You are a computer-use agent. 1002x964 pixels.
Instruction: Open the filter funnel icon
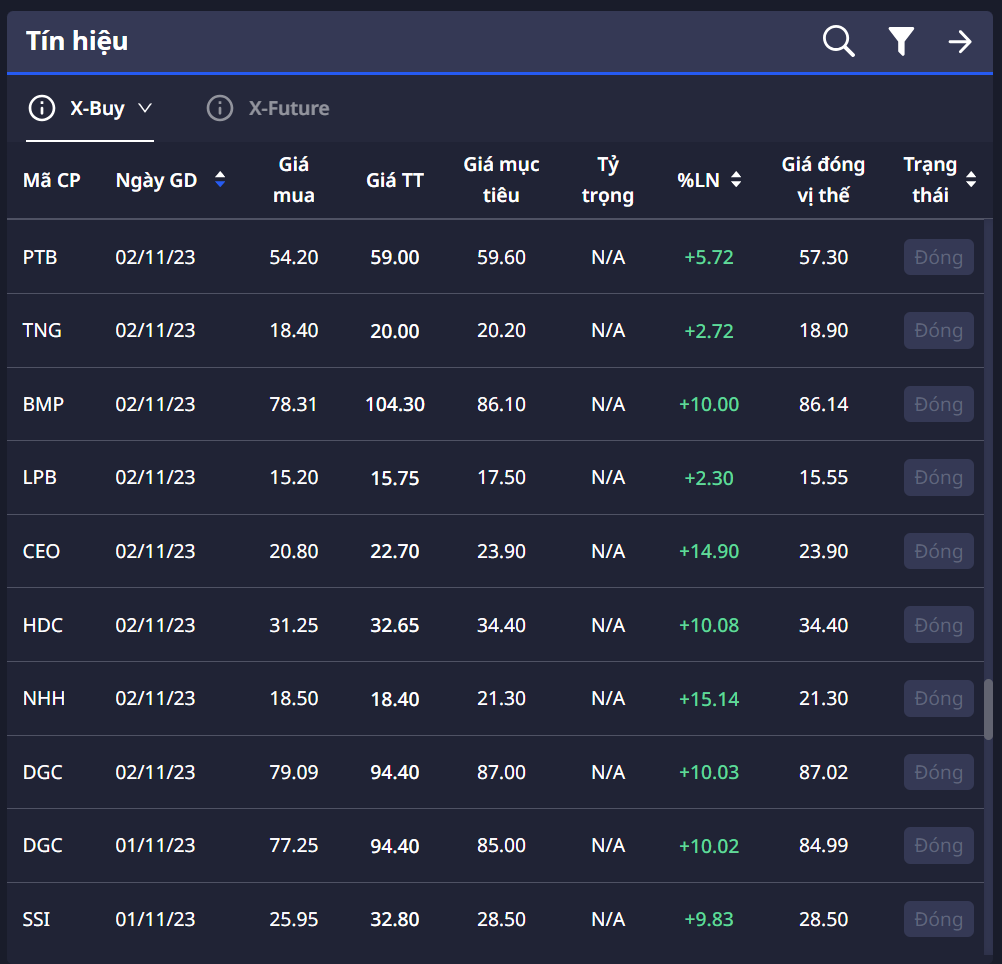[x=901, y=41]
